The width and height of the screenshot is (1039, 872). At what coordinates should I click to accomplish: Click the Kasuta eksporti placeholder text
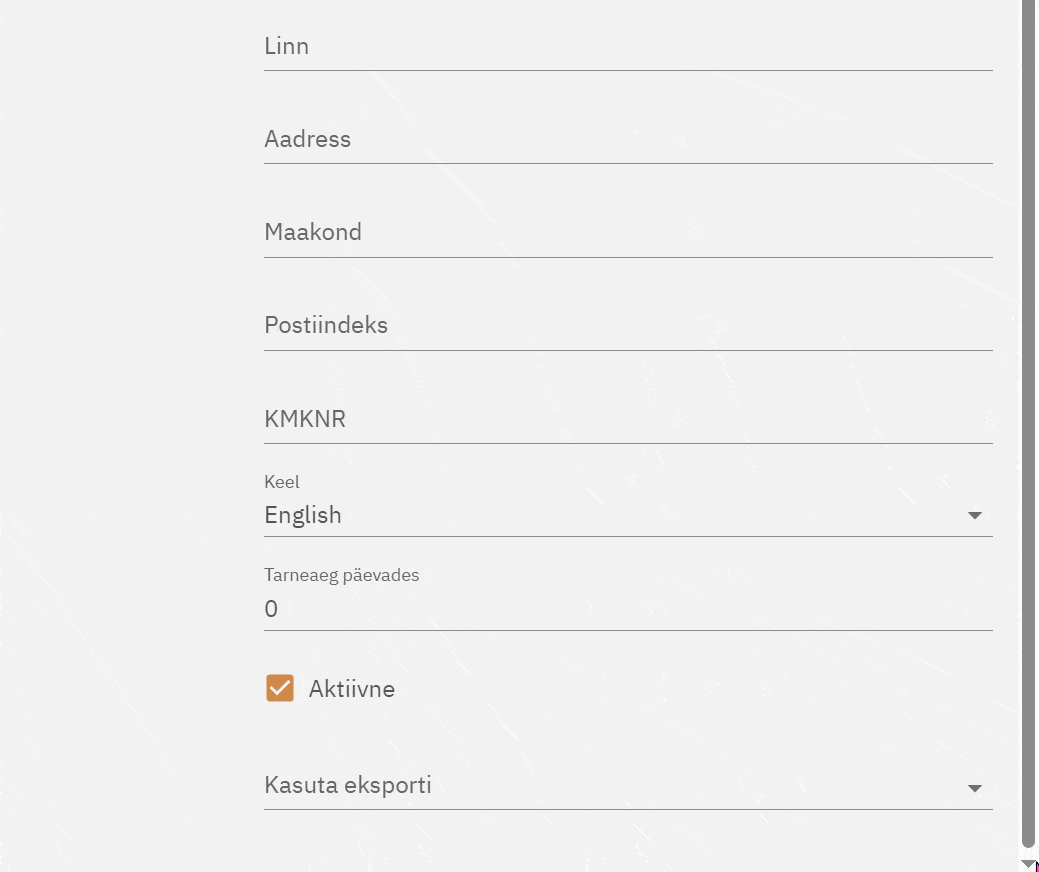pos(348,785)
